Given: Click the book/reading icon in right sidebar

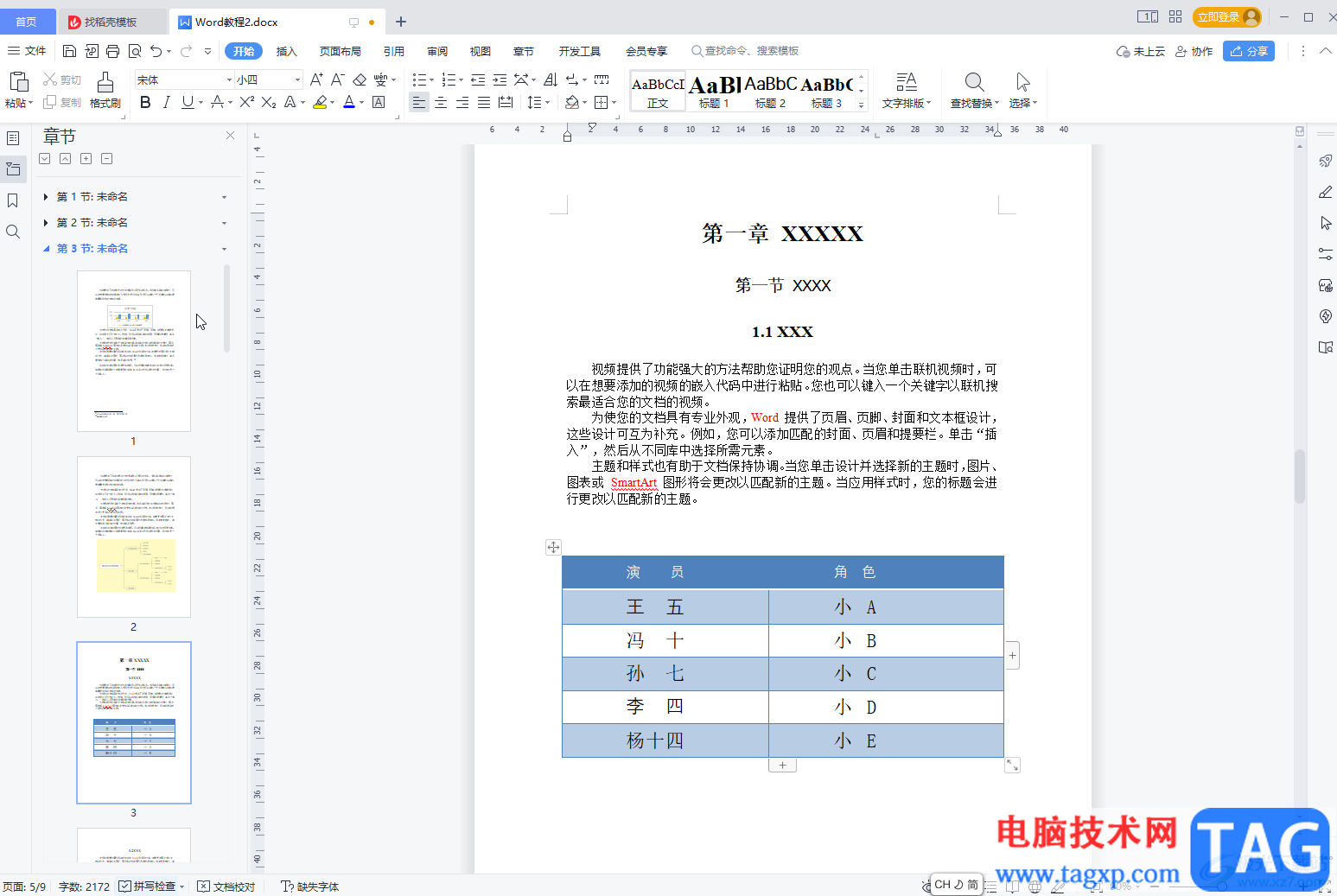Looking at the screenshot, I should [x=1326, y=347].
